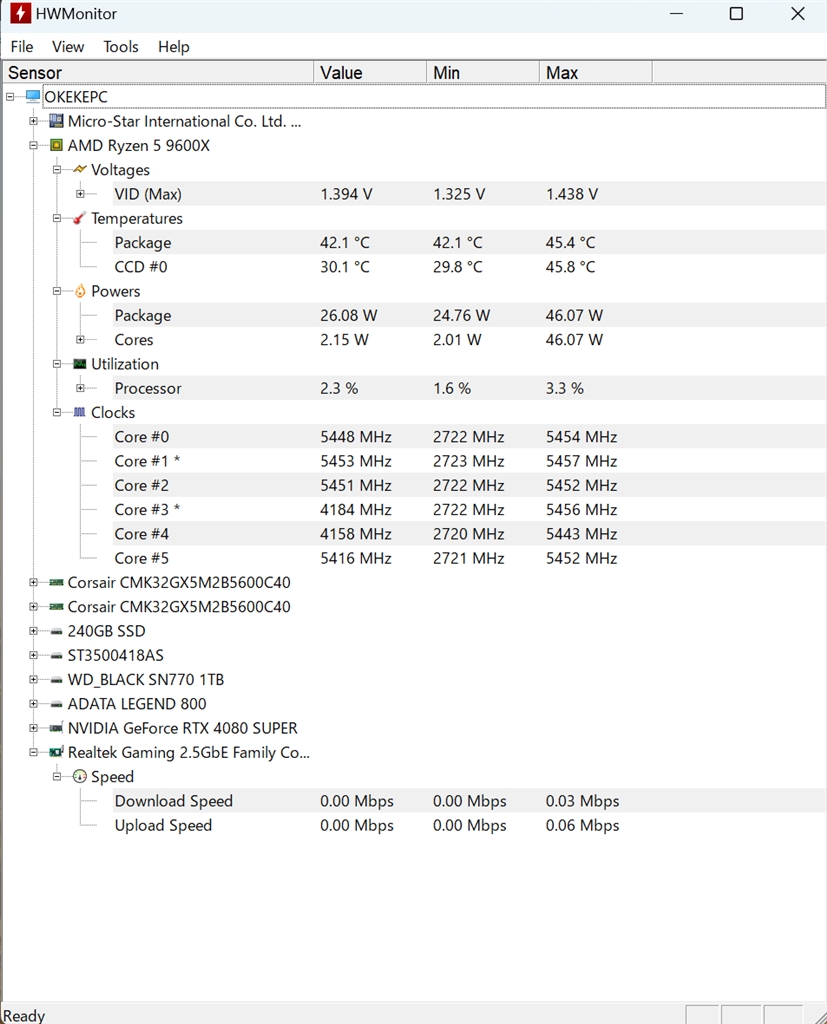Viewport: 827px width, 1024px height.
Task: Click the Max column header
Action: (596, 72)
